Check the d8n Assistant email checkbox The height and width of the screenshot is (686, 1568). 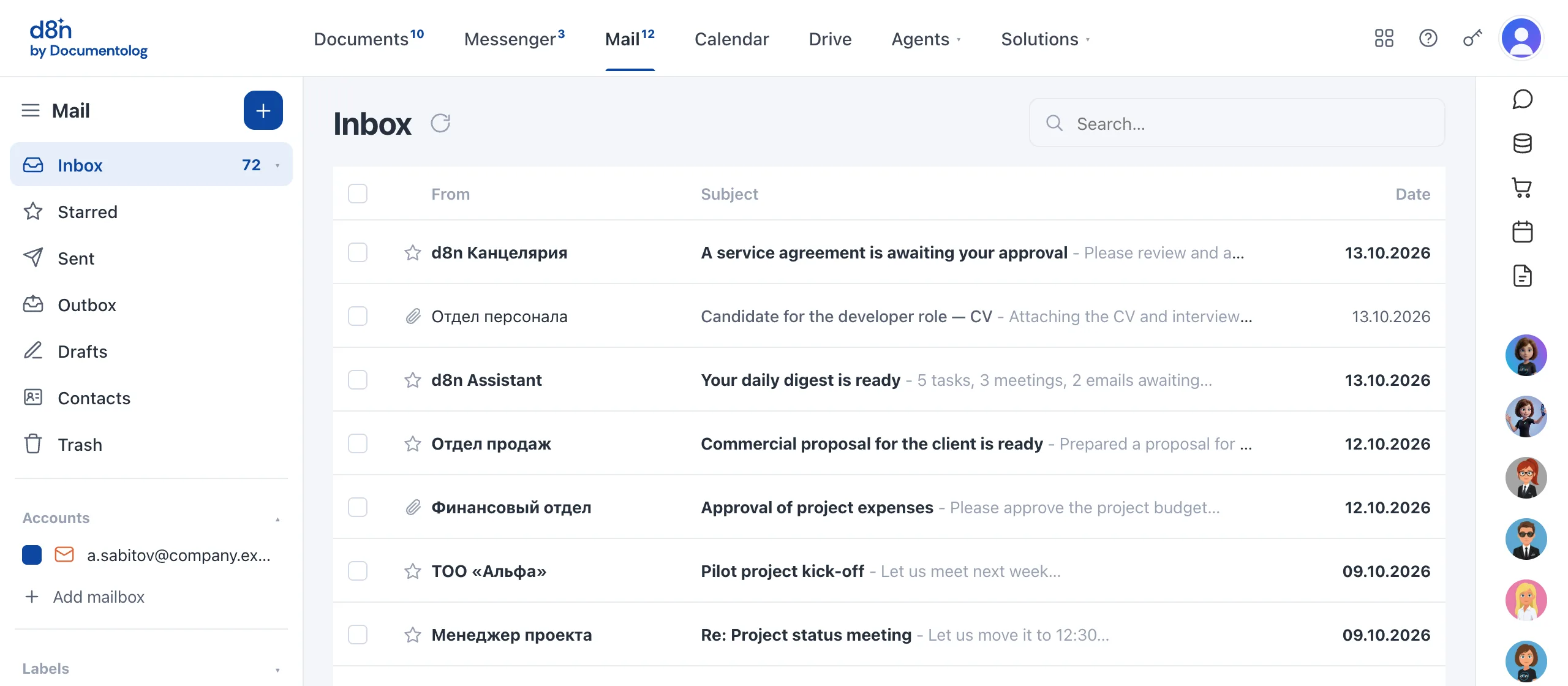point(358,380)
